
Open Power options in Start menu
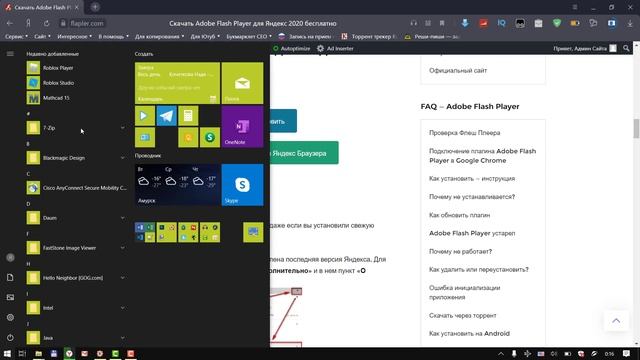10,338
